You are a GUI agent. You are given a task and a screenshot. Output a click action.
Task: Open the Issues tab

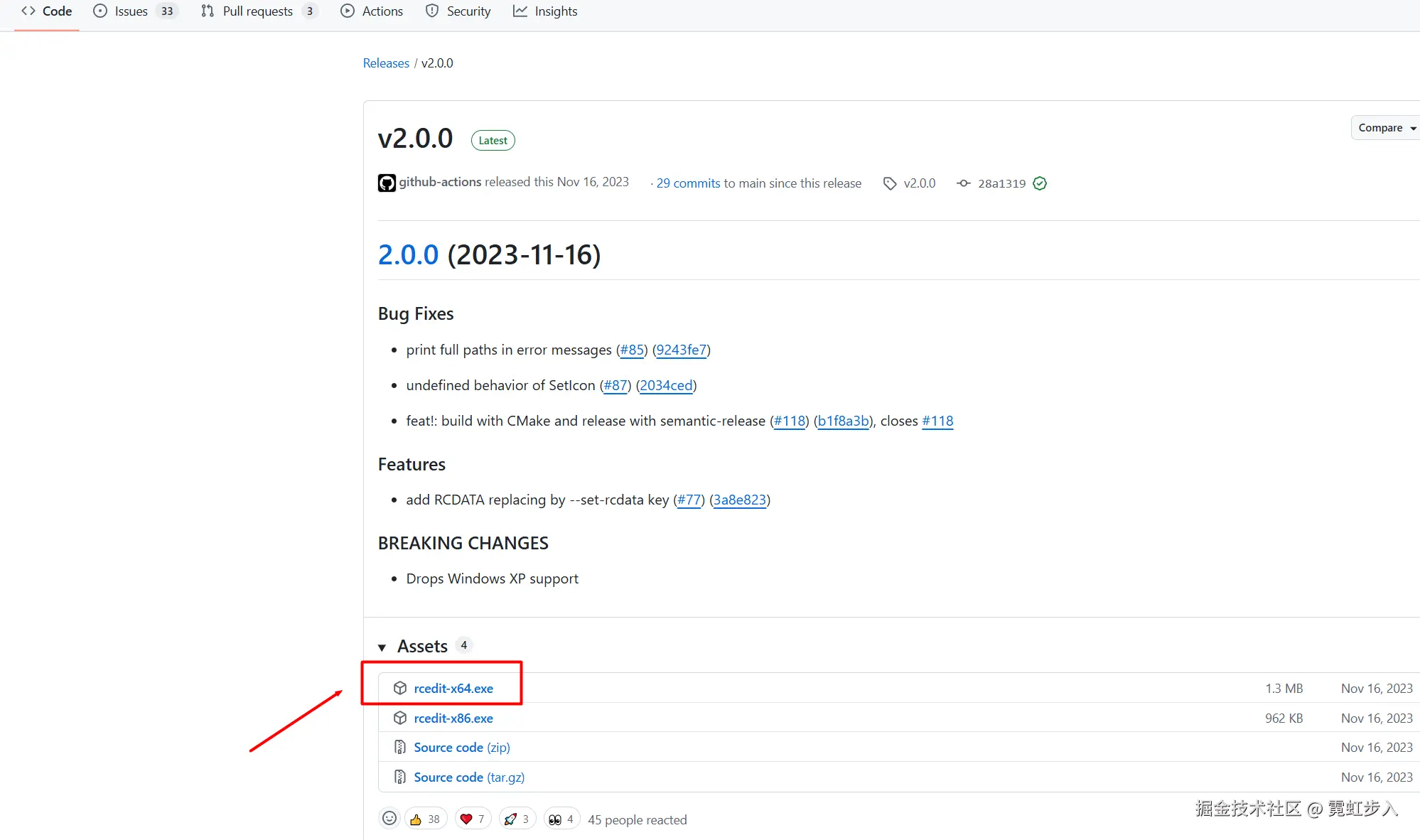pos(135,11)
